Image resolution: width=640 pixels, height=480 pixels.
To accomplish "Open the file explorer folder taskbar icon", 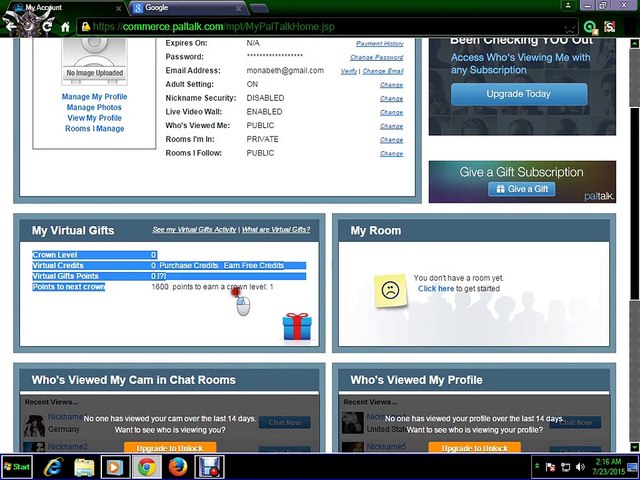I will pyautogui.click(x=84, y=467).
